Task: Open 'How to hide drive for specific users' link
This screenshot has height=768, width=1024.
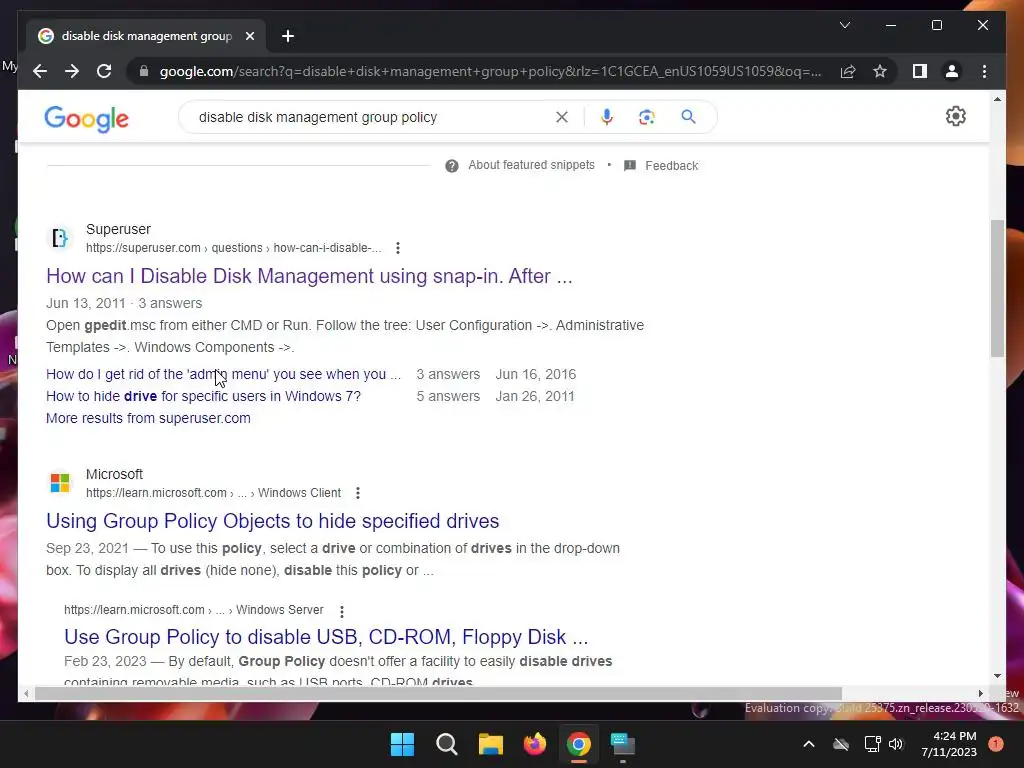Action: [x=203, y=396]
